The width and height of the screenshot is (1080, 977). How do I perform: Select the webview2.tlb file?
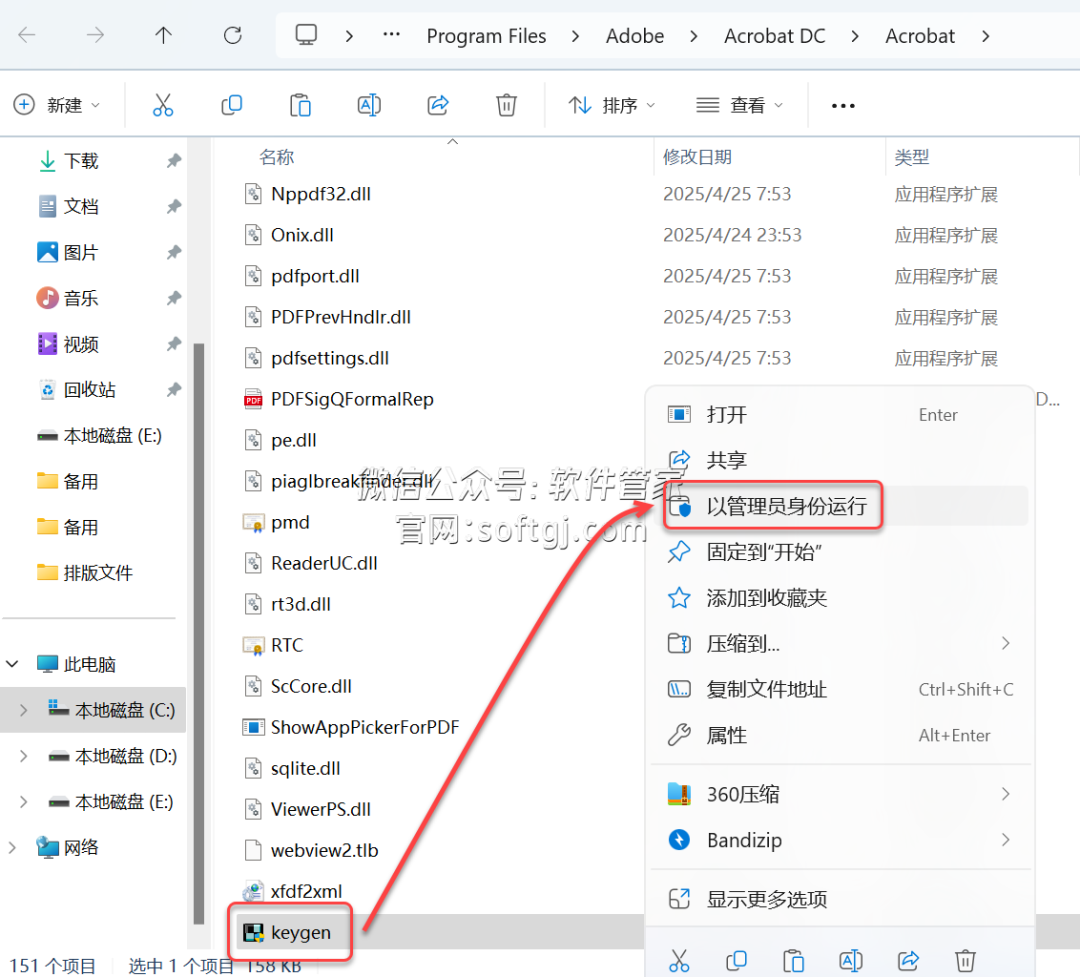(324, 850)
